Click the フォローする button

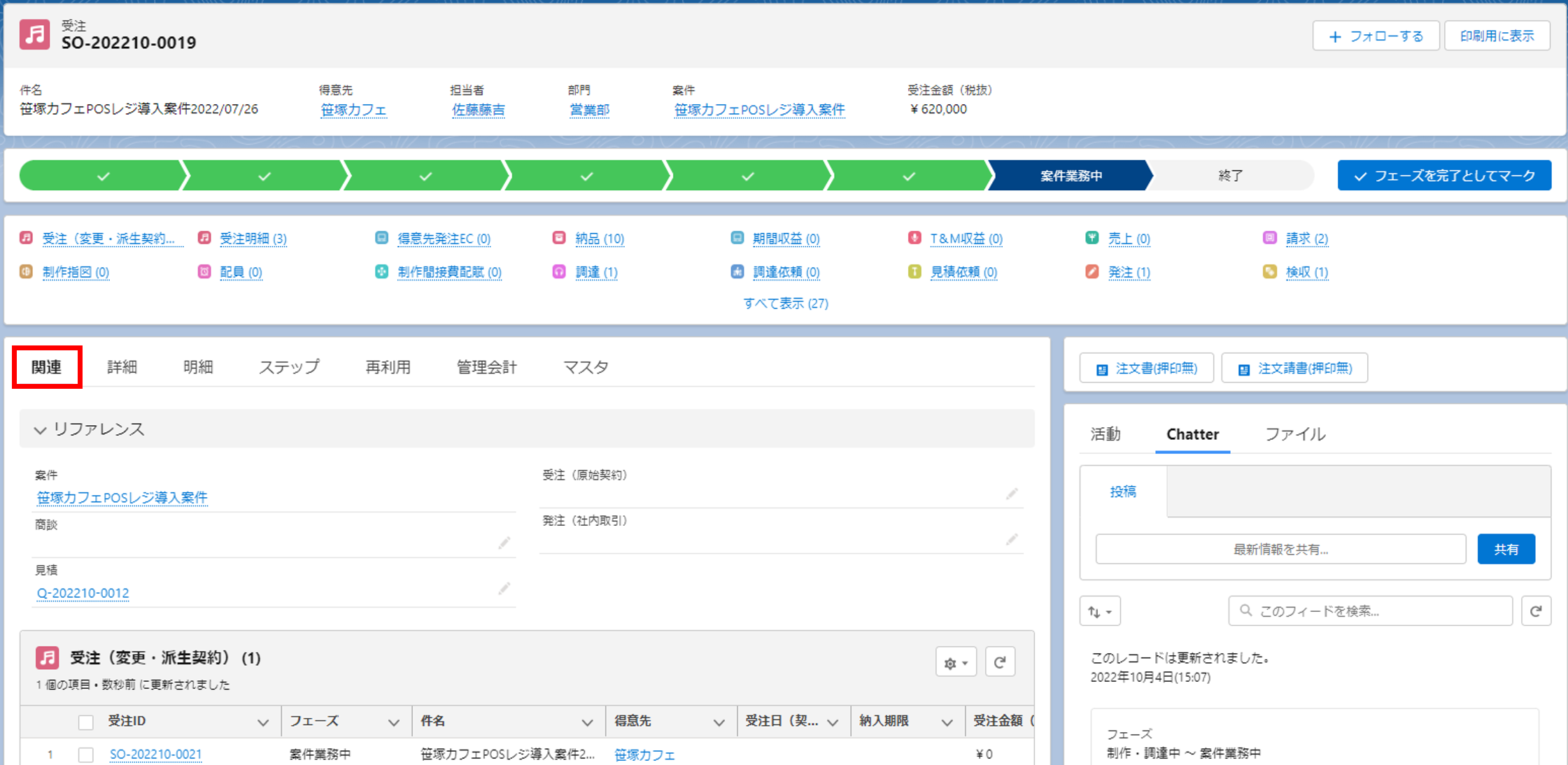coord(1376,36)
